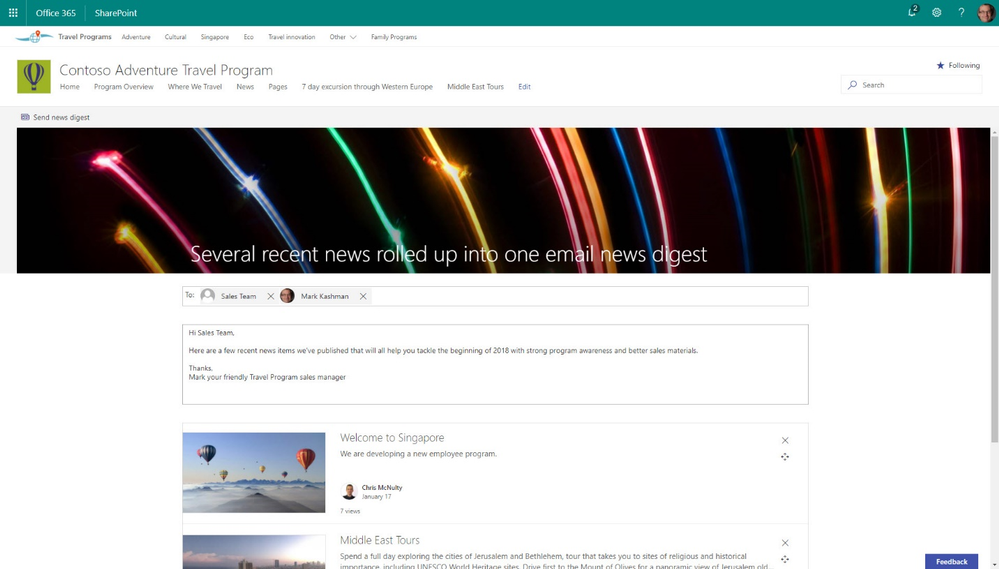
Task: Click Edit in the site navigation
Action: [524, 87]
